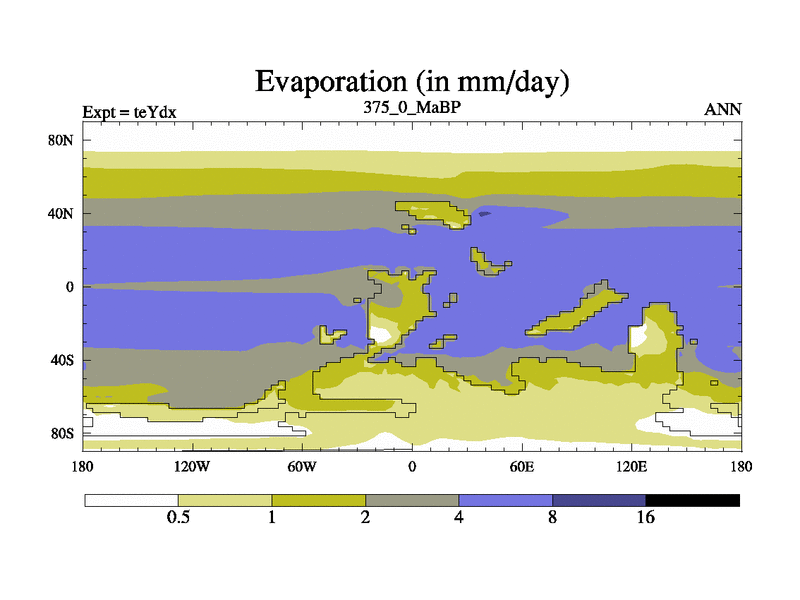
Task: Click the 80N latitude axis label
Action: [x=62, y=140]
